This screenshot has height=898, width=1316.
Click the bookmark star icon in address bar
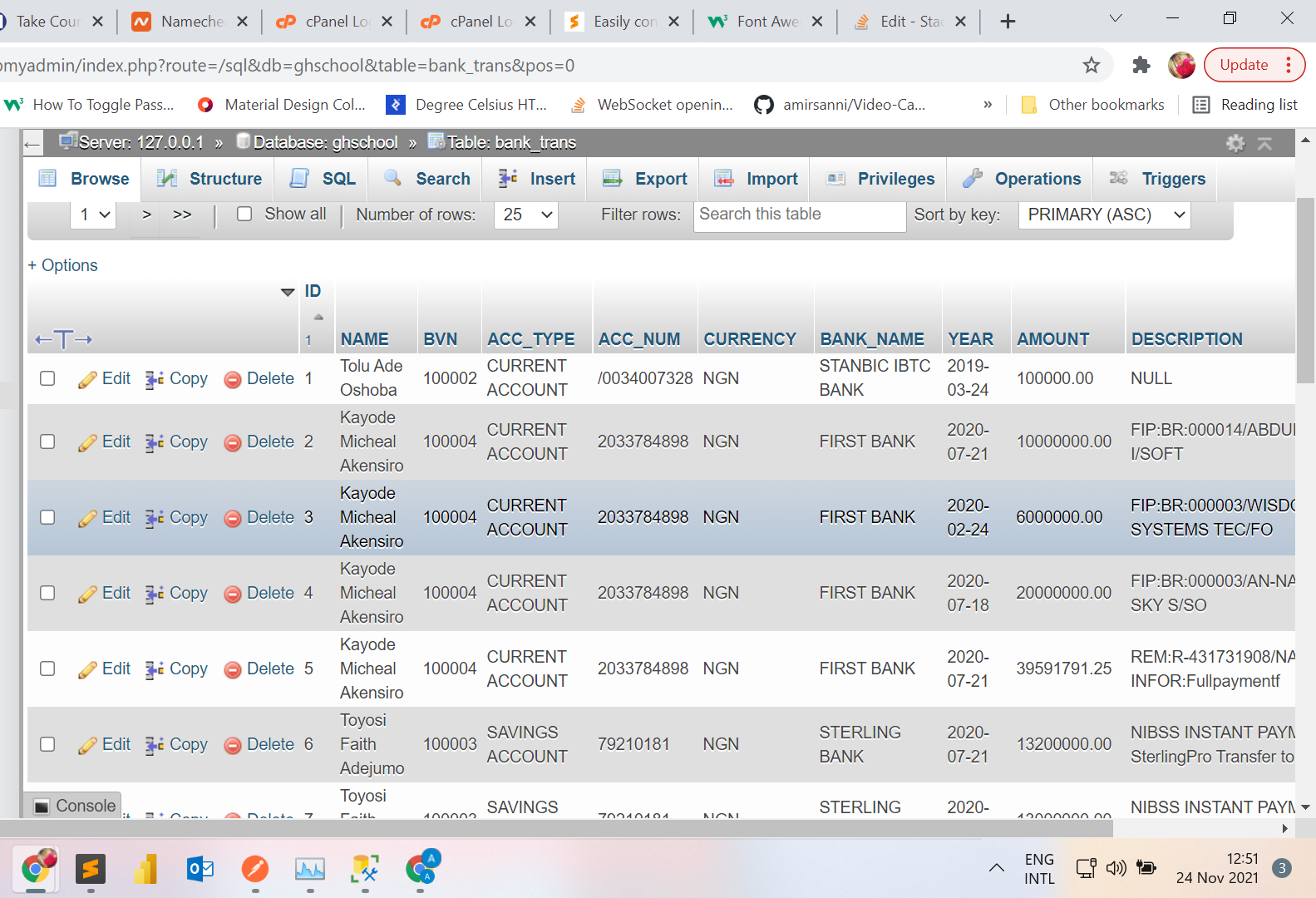[x=1091, y=65]
